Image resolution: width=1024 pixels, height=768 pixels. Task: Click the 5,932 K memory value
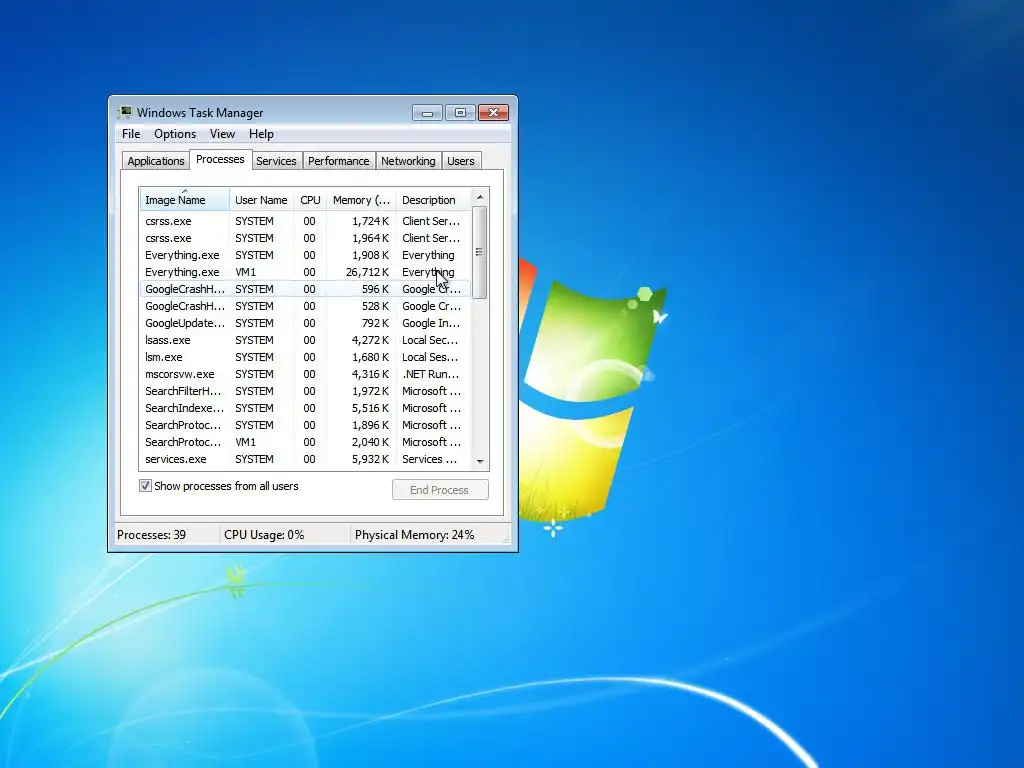tap(370, 459)
